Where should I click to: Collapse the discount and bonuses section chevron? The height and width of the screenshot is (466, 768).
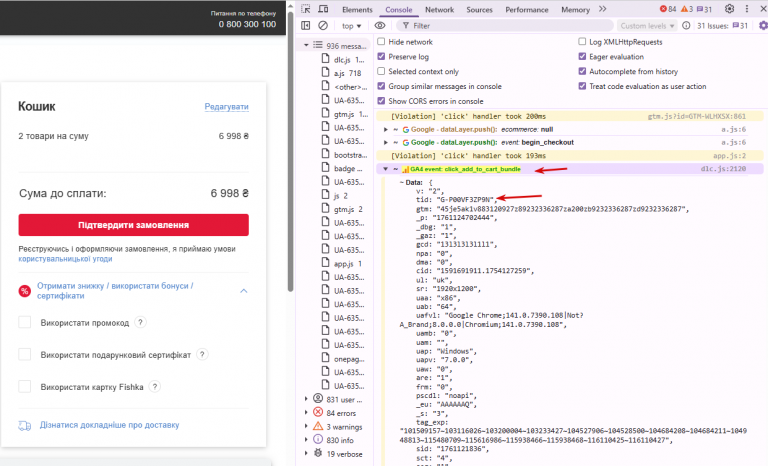pyautogui.click(x=244, y=291)
